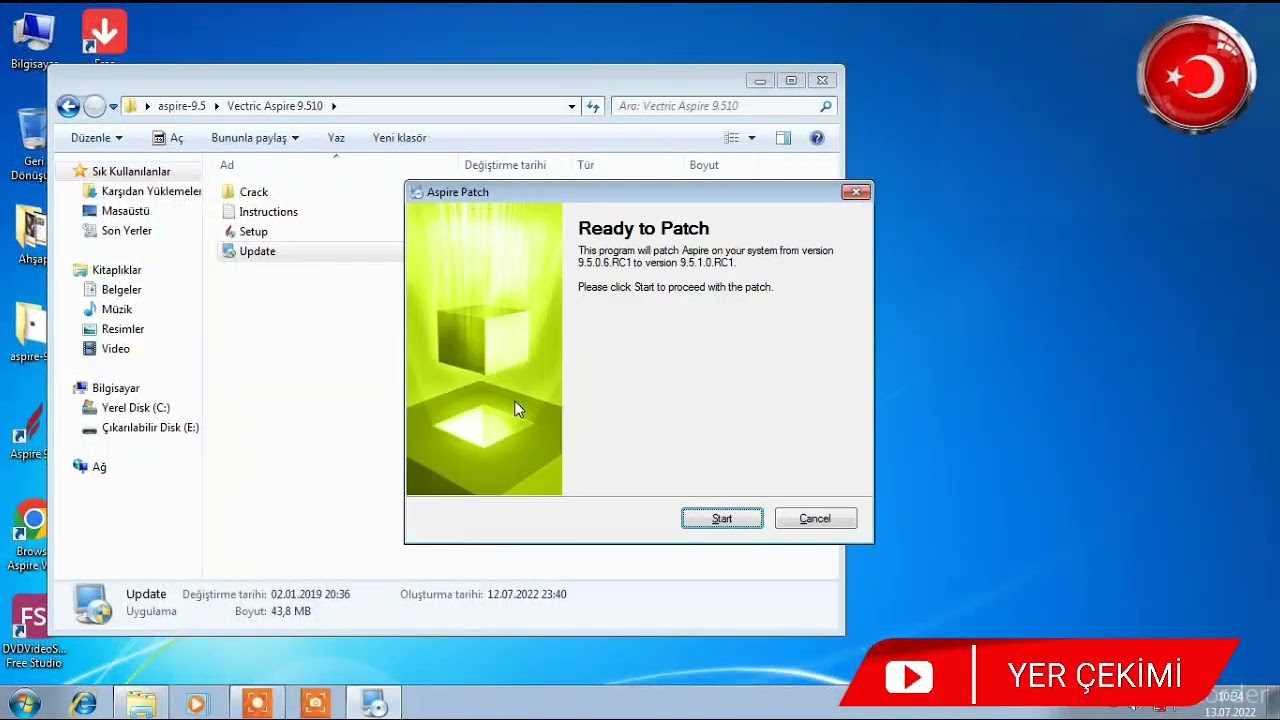This screenshot has height=720, width=1280.
Task: Click Start in the Aspire Patch dialog
Action: tap(722, 518)
